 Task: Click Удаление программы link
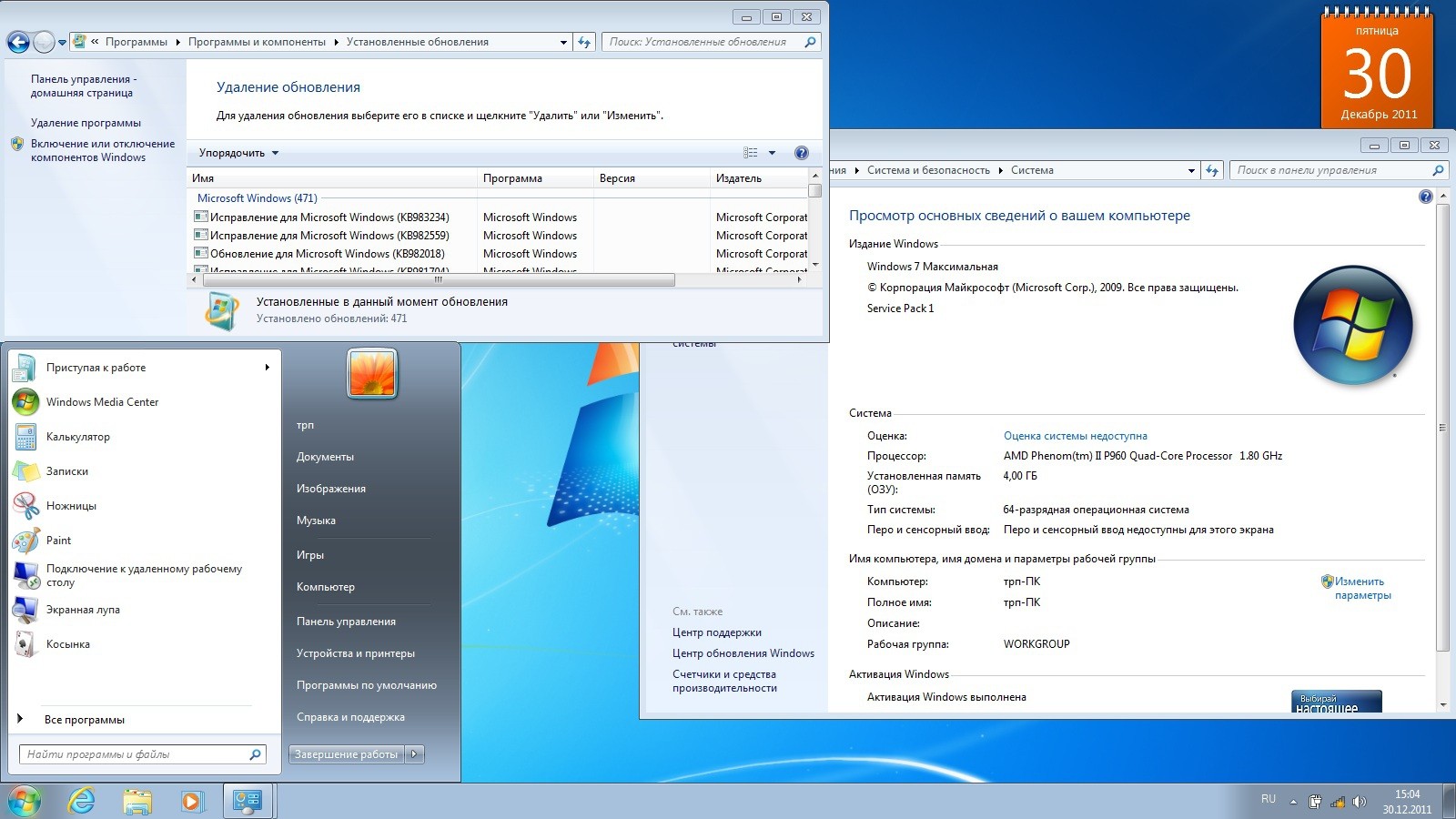point(86,123)
